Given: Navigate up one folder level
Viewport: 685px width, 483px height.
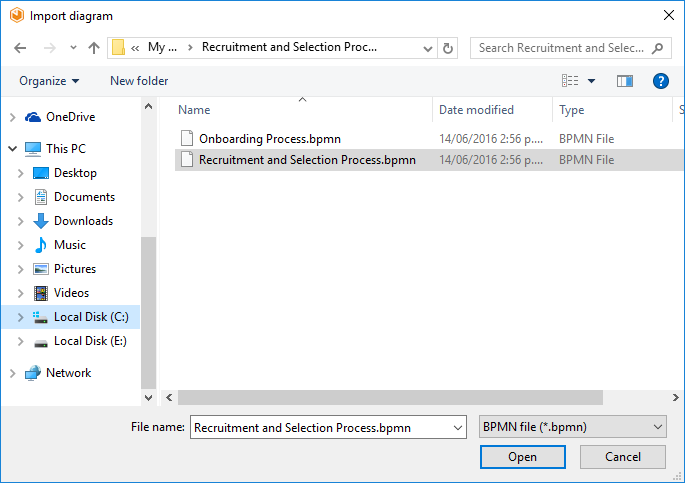Looking at the screenshot, I should [x=94, y=48].
